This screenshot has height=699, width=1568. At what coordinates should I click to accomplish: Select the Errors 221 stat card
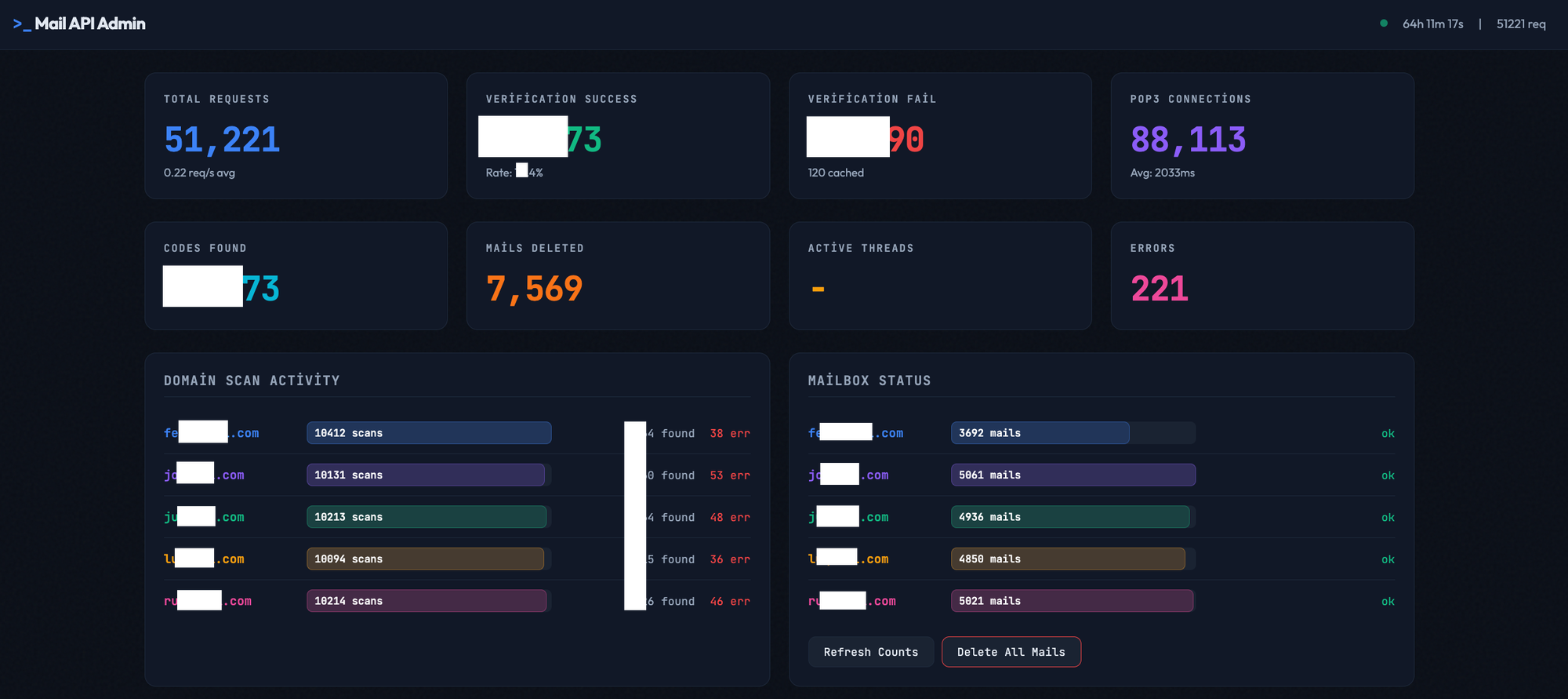1261,275
